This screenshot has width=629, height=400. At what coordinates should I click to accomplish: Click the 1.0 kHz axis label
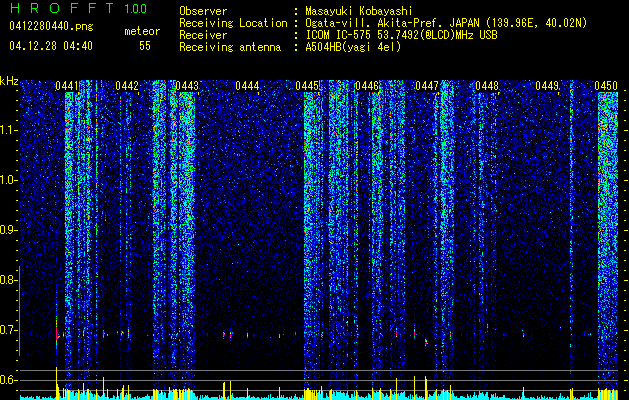(x=8, y=180)
